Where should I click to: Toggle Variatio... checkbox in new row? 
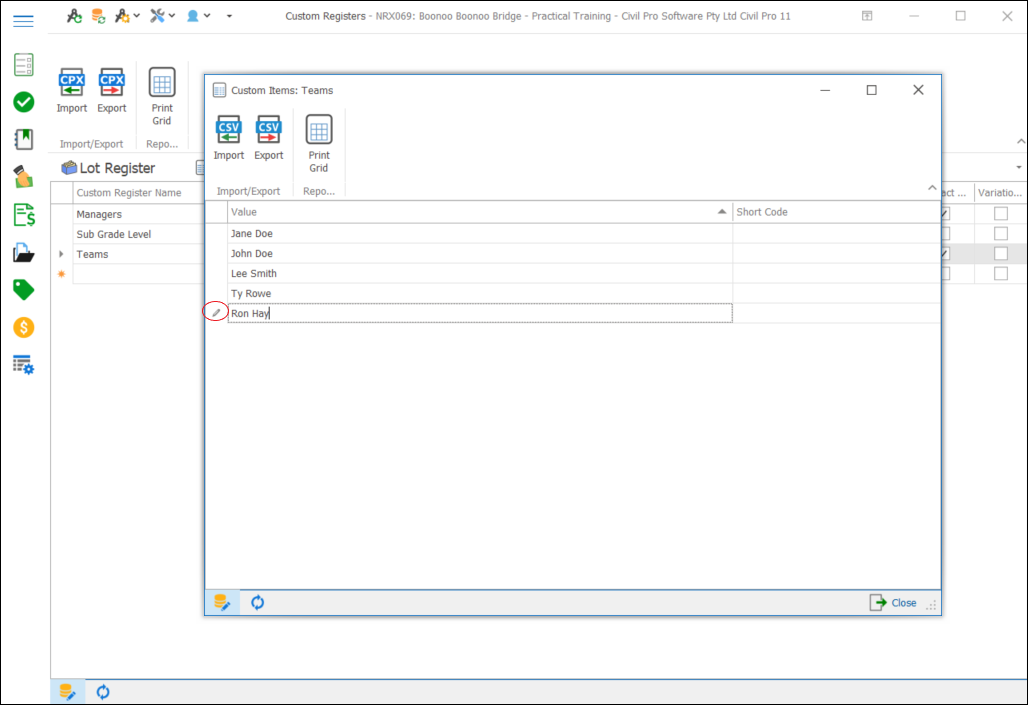pos(1000,273)
